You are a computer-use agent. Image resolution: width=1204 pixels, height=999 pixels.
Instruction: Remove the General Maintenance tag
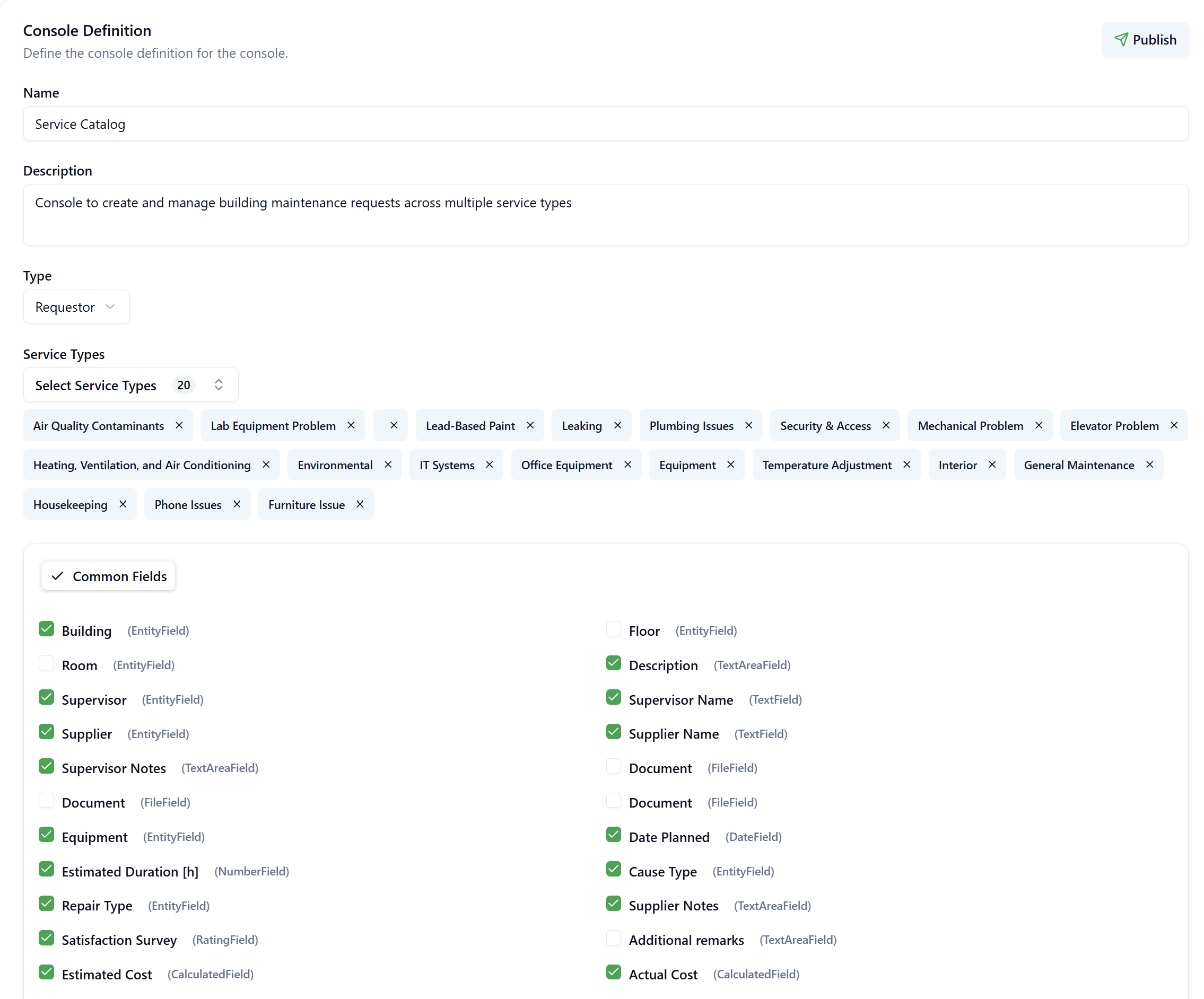pyautogui.click(x=1149, y=465)
